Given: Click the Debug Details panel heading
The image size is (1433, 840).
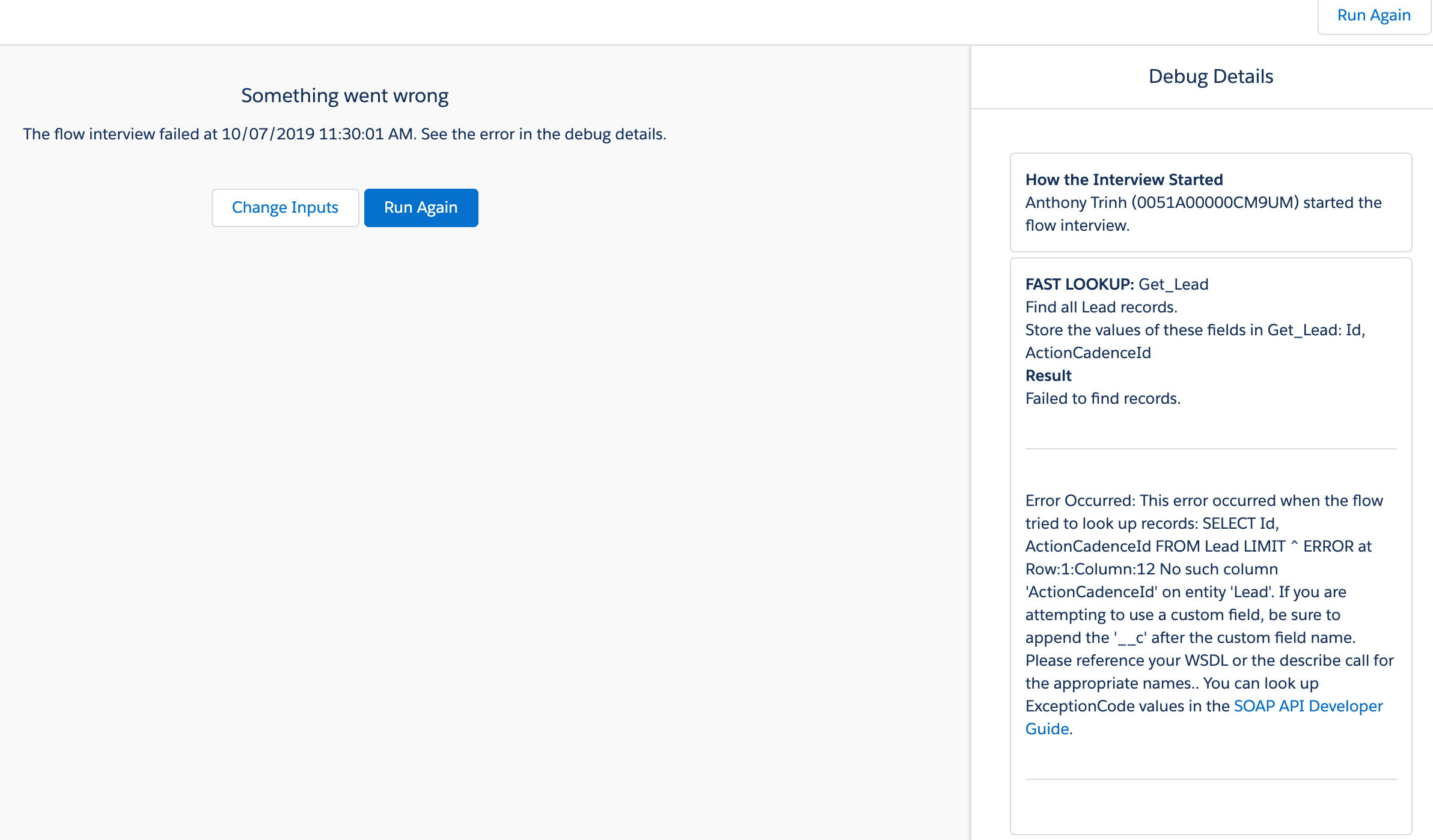Looking at the screenshot, I should [x=1211, y=77].
